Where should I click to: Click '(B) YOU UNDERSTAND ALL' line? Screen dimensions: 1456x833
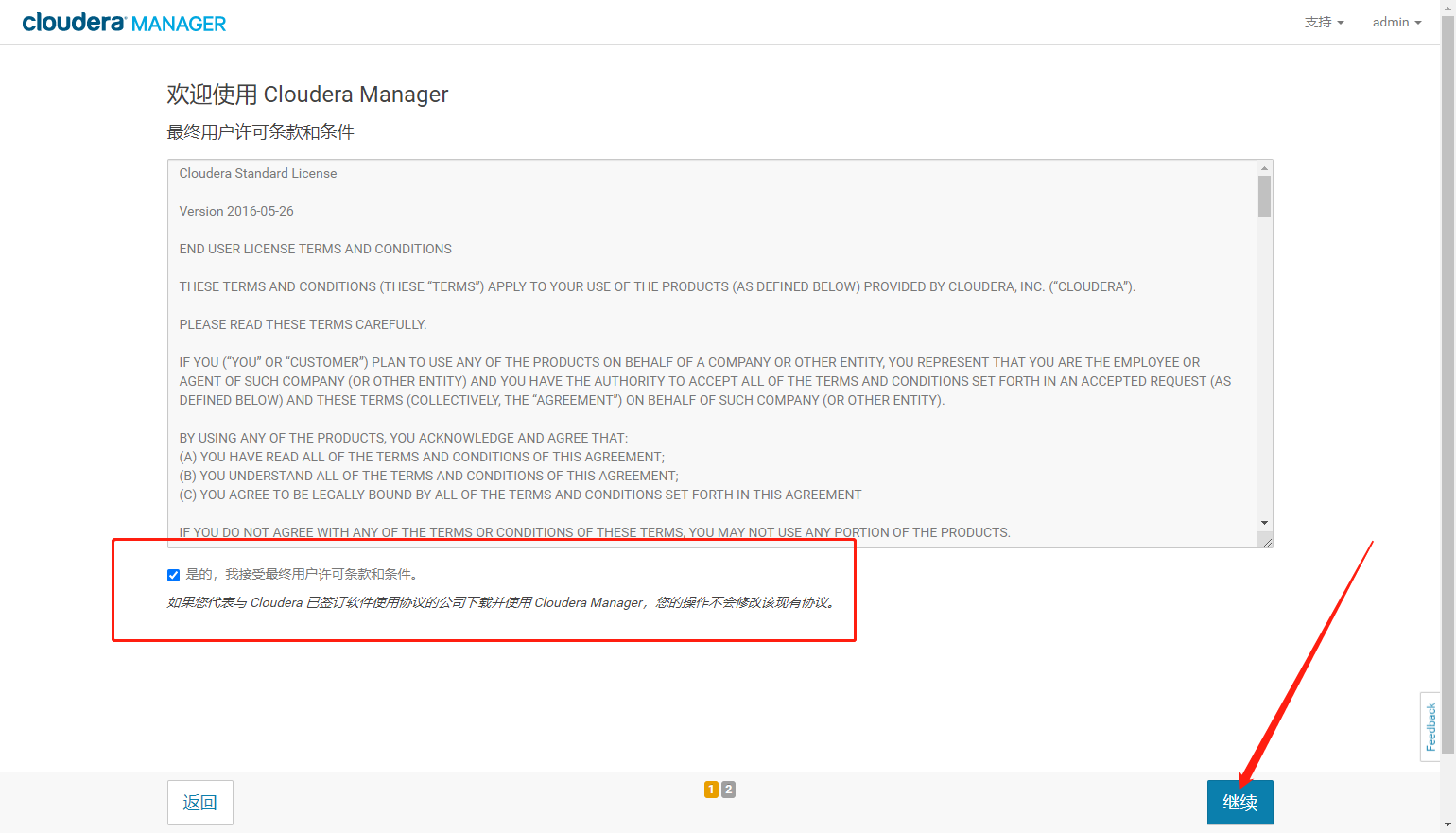click(429, 476)
